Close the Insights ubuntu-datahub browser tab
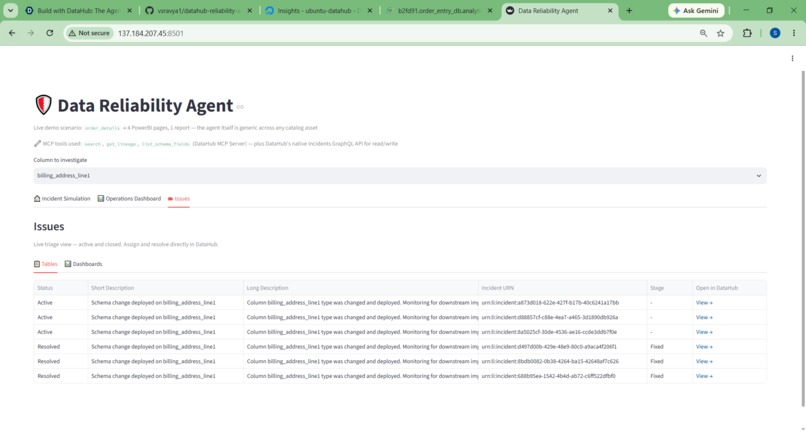Viewport: 806px width, 432px height. (x=370, y=10)
